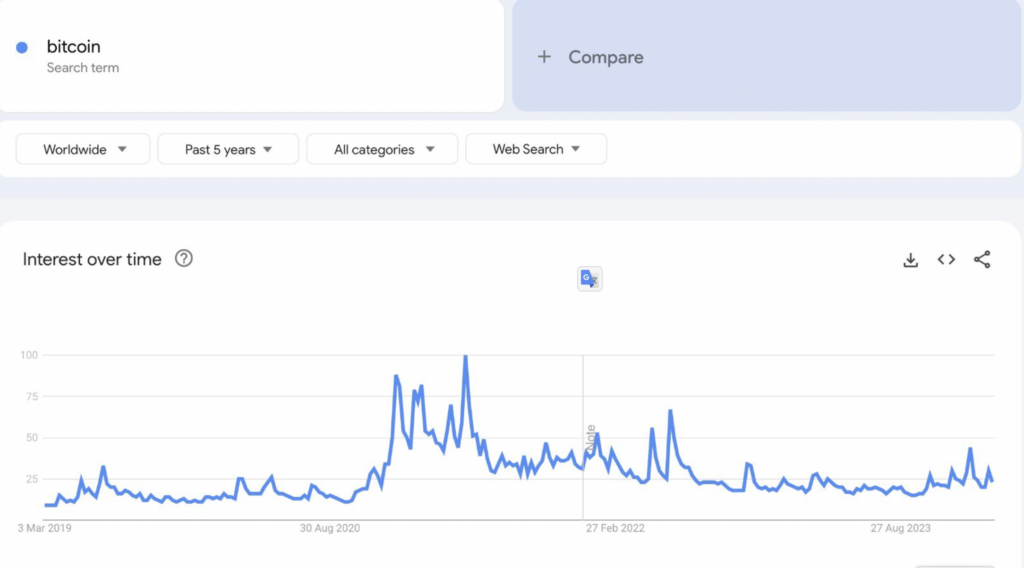Open embed code for the chart
Screen dimensions: 1024x568
946,260
